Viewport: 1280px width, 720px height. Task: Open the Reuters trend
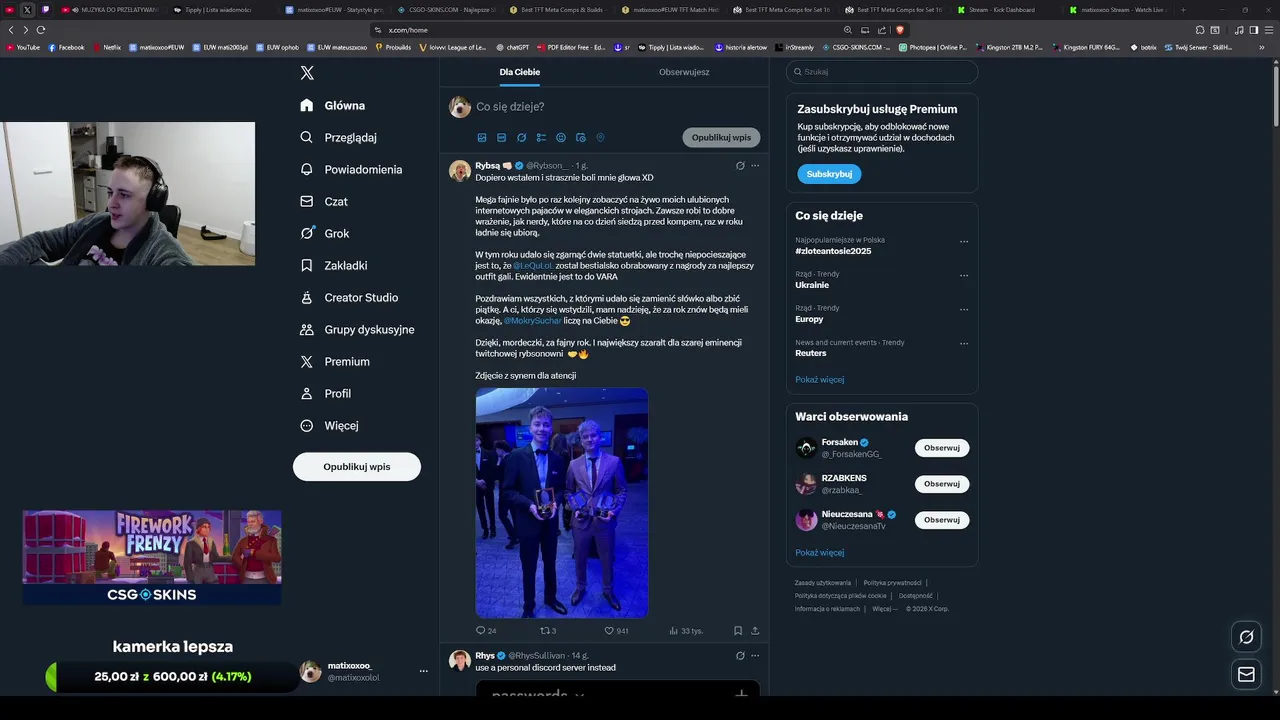click(x=811, y=353)
